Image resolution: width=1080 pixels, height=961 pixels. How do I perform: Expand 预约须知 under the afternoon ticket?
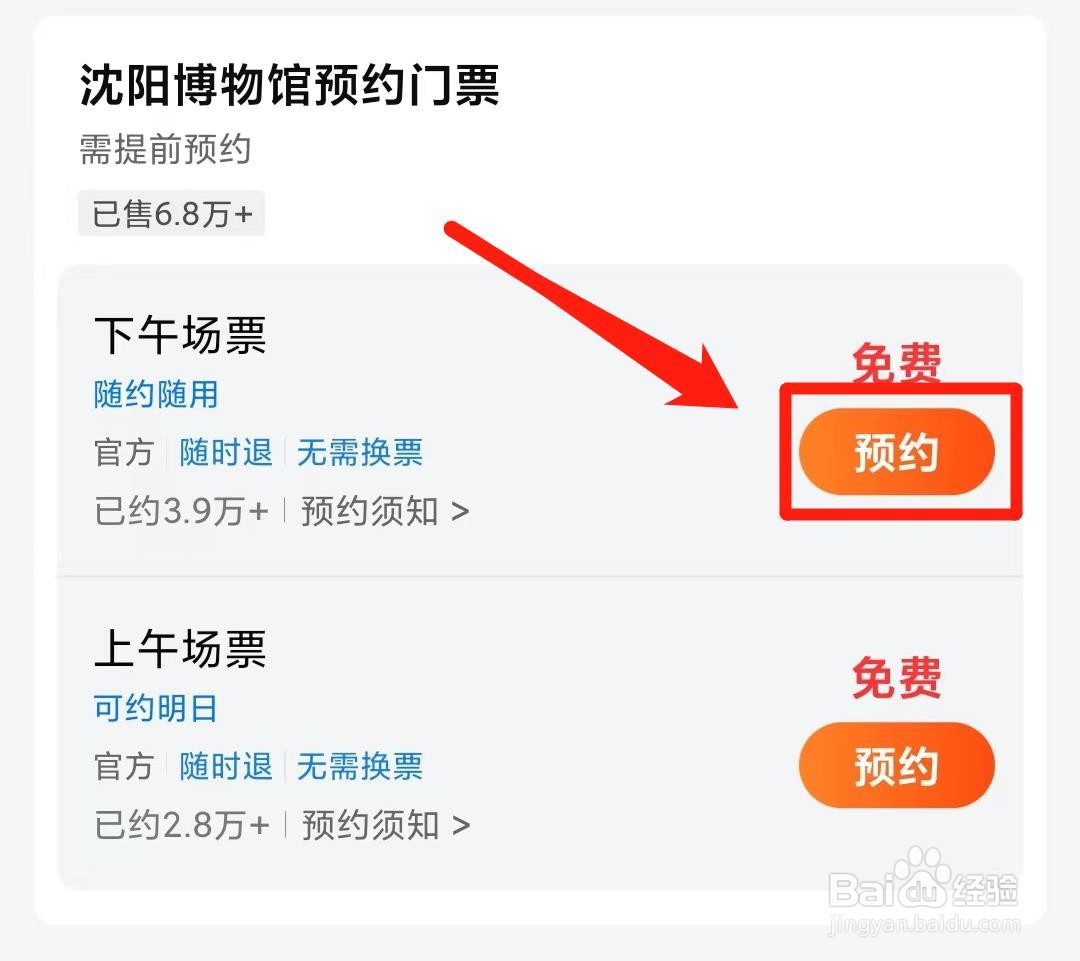point(385,511)
